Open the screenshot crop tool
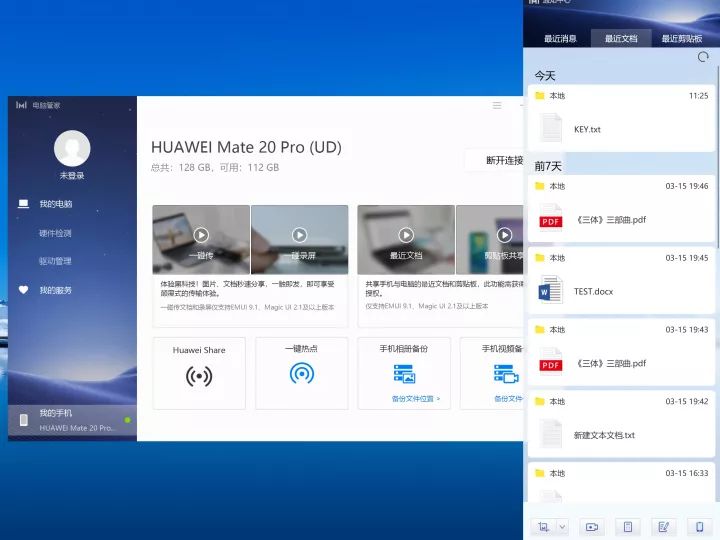 [544, 527]
